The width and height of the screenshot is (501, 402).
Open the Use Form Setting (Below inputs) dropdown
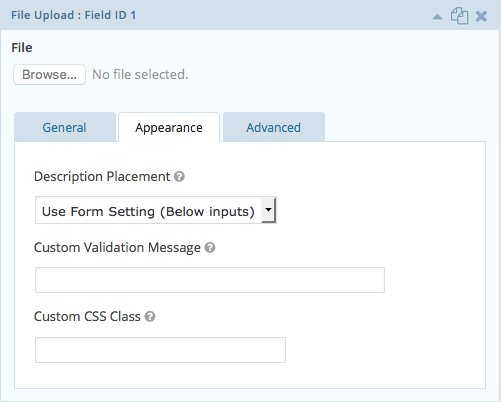156,210
